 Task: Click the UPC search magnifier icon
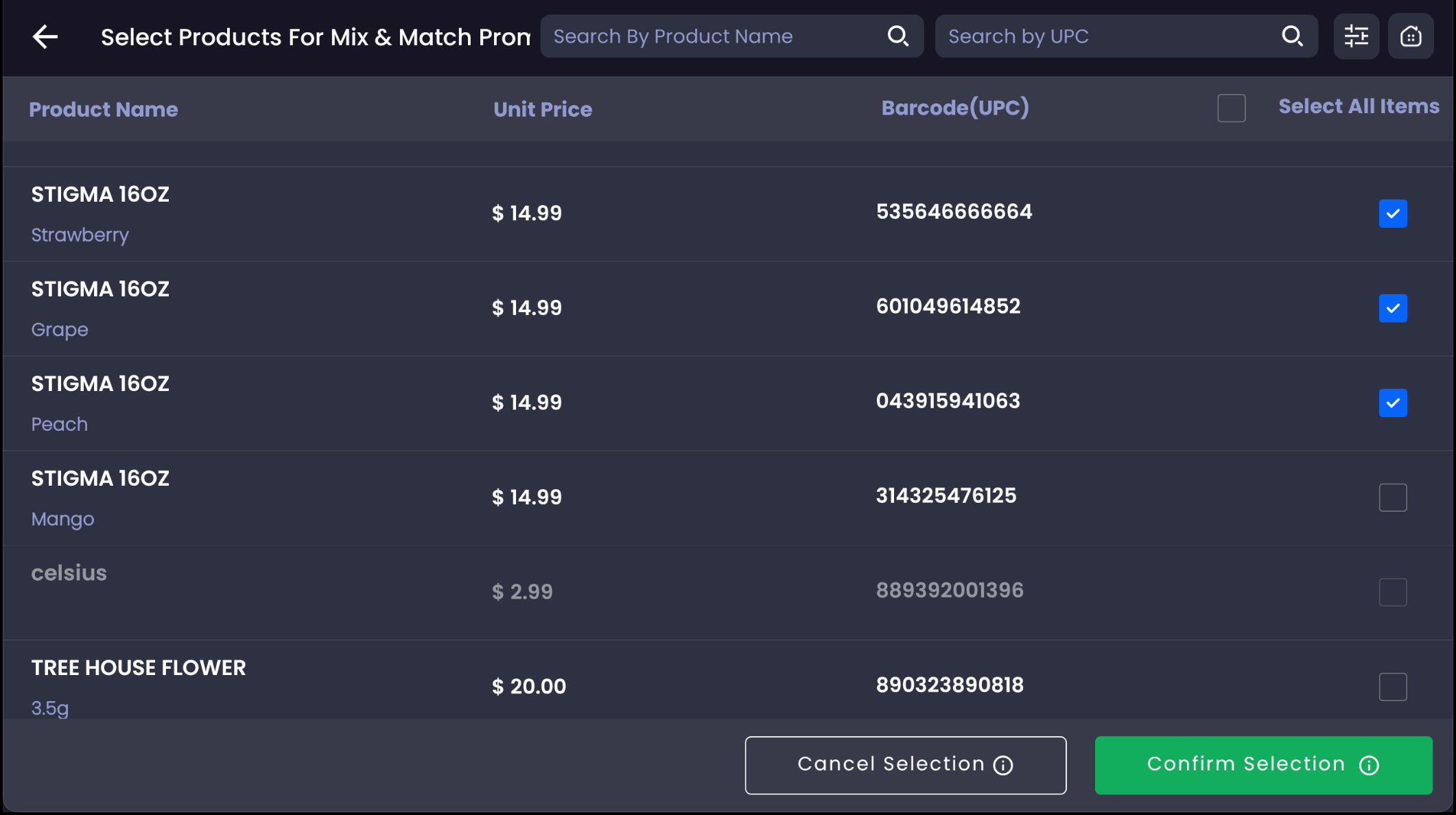click(x=1292, y=36)
